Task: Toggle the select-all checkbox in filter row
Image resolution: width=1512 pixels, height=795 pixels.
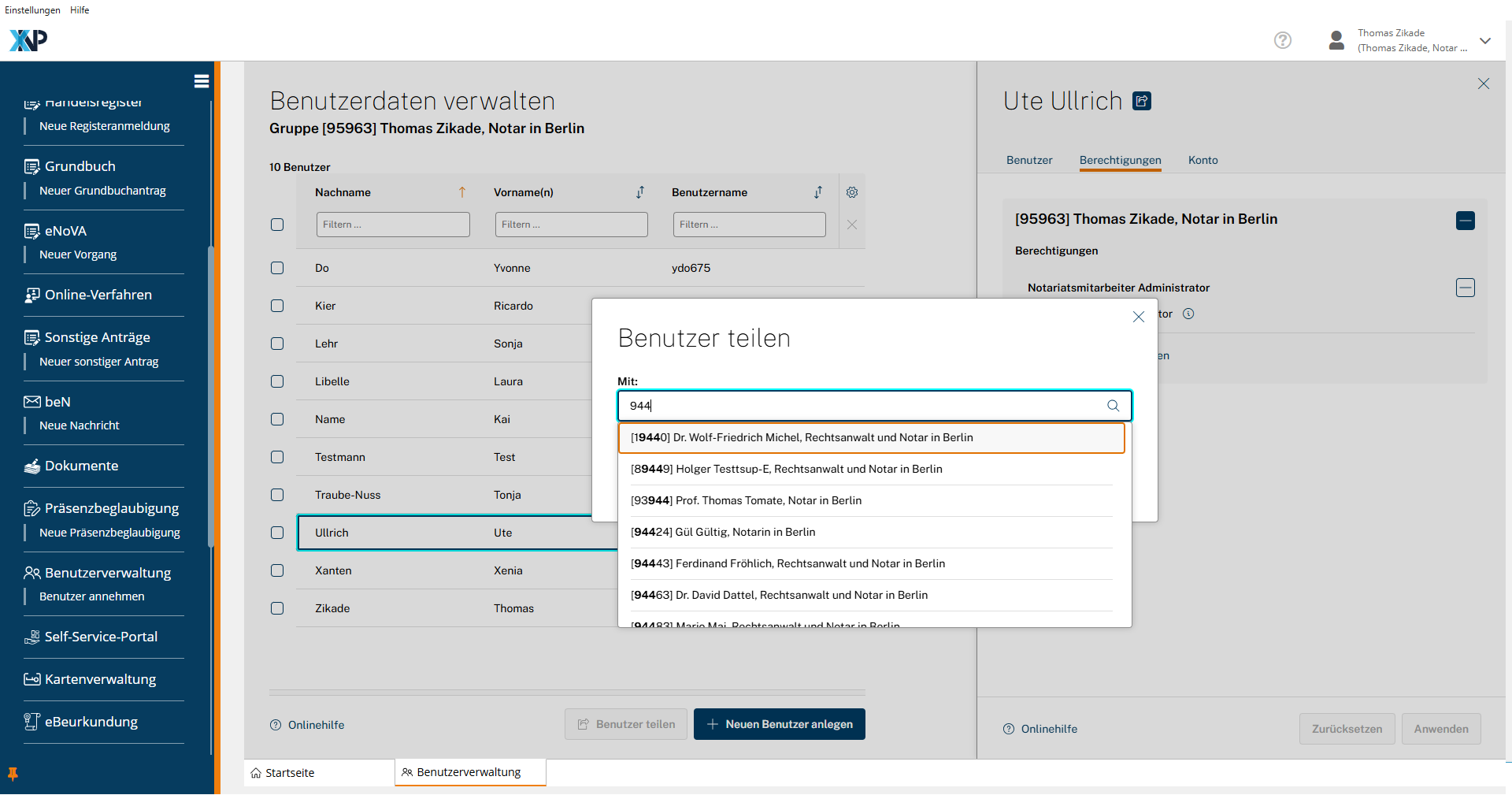Action: pyautogui.click(x=277, y=225)
